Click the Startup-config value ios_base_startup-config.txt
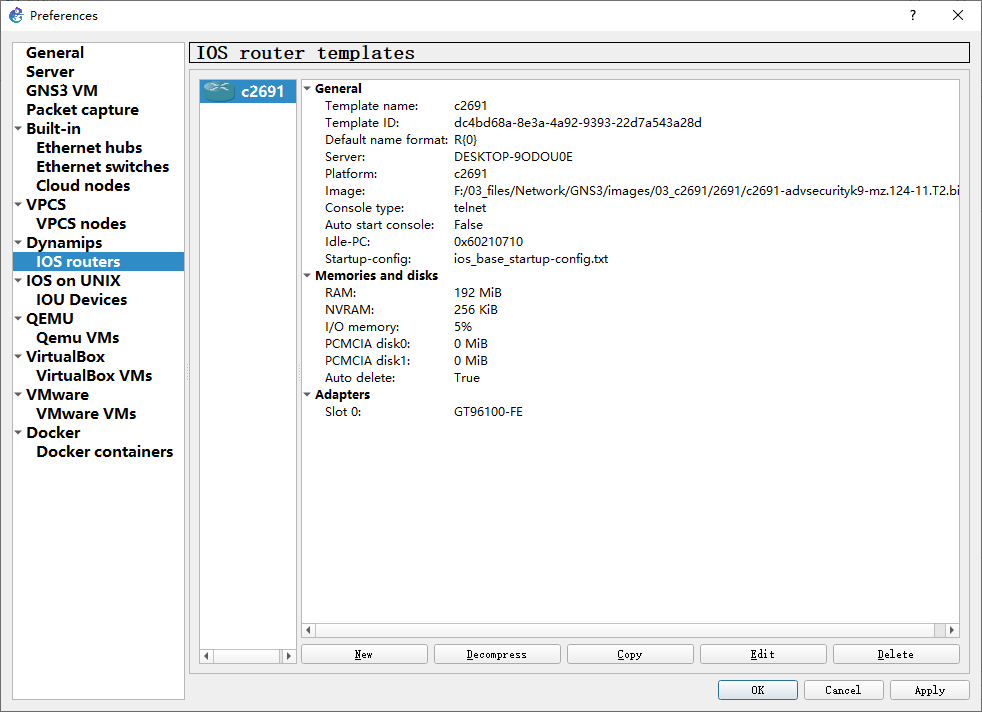Viewport: 982px width, 712px height. tap(530, 259)
